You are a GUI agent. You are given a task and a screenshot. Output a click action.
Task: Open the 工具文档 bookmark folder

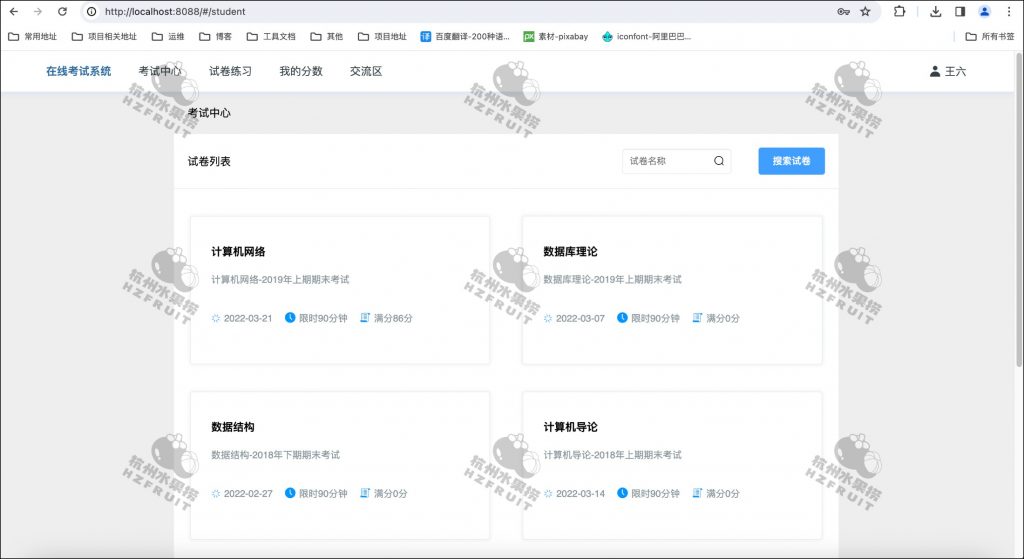click(271, 37)
